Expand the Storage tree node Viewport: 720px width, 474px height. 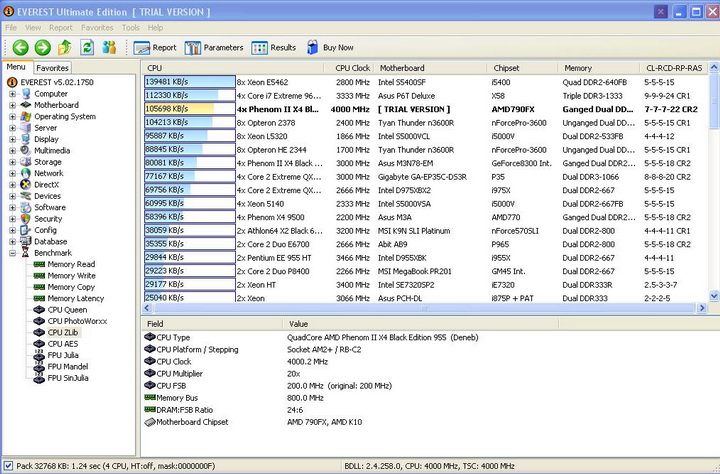point(12,162)
